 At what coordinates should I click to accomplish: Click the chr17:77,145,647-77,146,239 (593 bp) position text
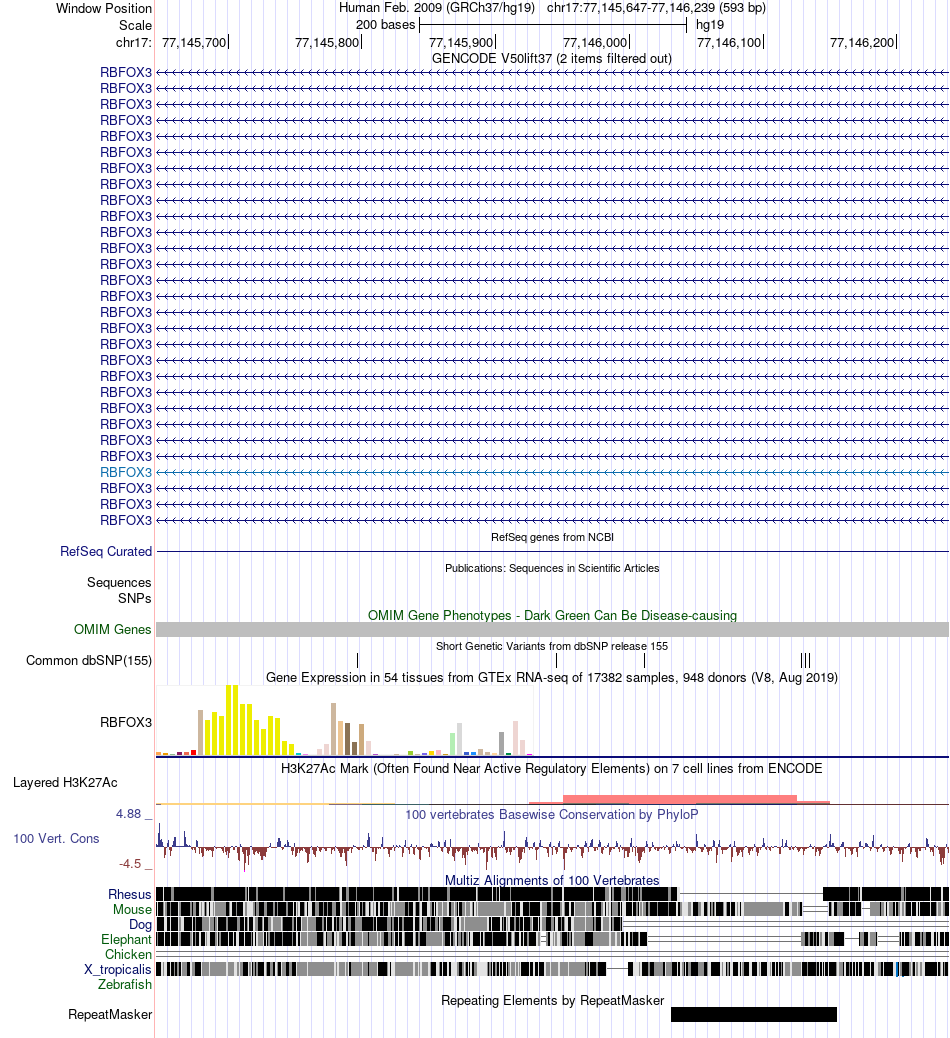[656, 8]
